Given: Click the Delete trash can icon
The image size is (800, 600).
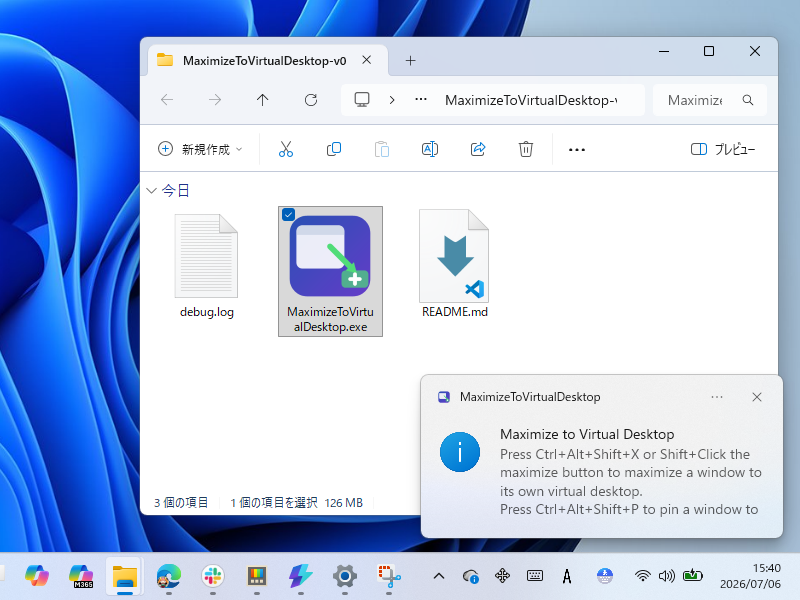Looking at the screenshot, I should click(x=526, y=149).
